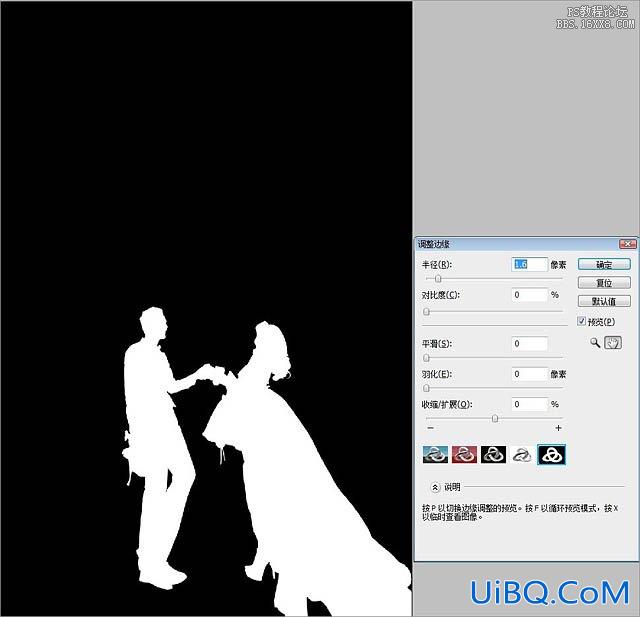Click the 平滑 smooth value field
640x617 pixels.
529,344
